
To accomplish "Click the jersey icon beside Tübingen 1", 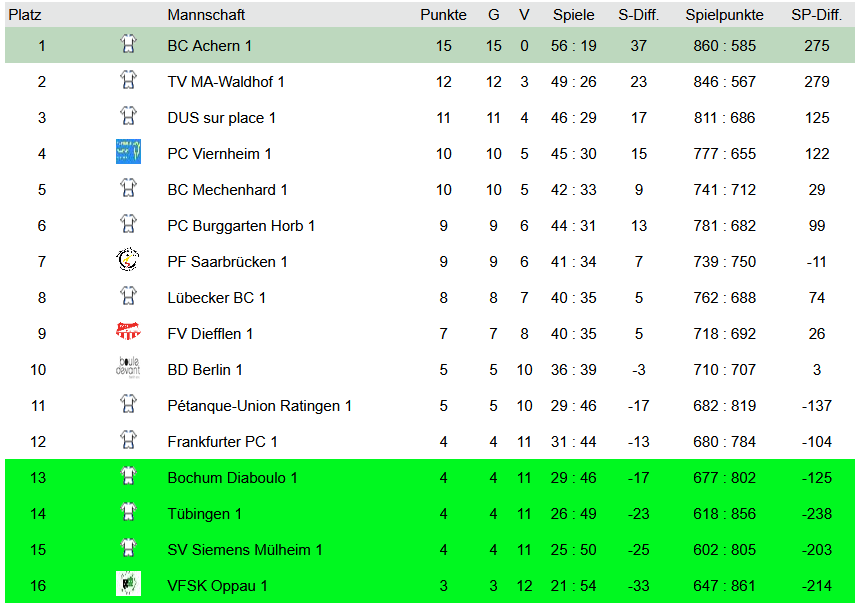I will pyautogui.click(x=128, y=512).
